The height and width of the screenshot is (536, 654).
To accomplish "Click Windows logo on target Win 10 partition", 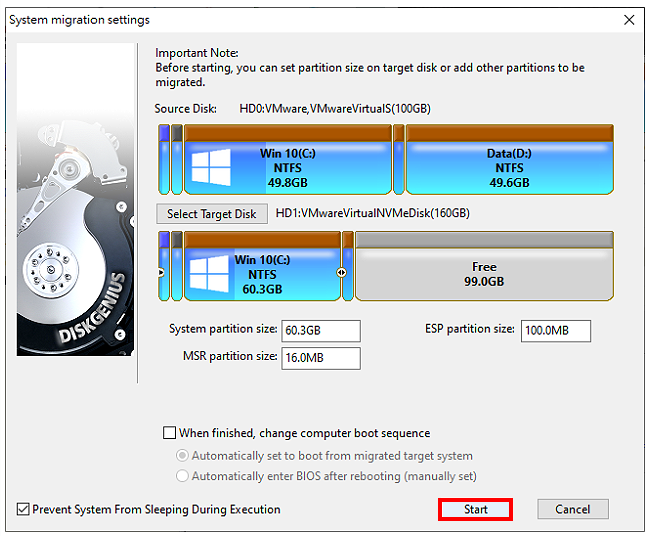I will (209, 274).
